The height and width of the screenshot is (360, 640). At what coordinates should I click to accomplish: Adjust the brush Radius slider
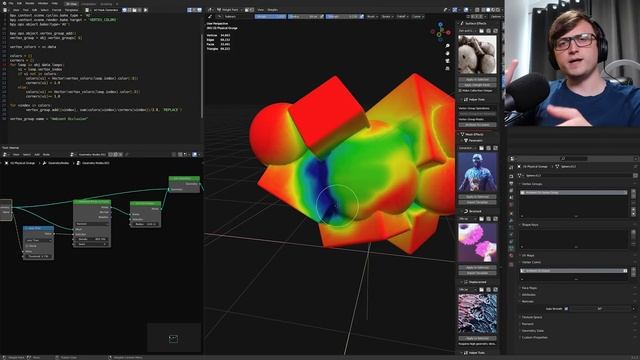306,16
